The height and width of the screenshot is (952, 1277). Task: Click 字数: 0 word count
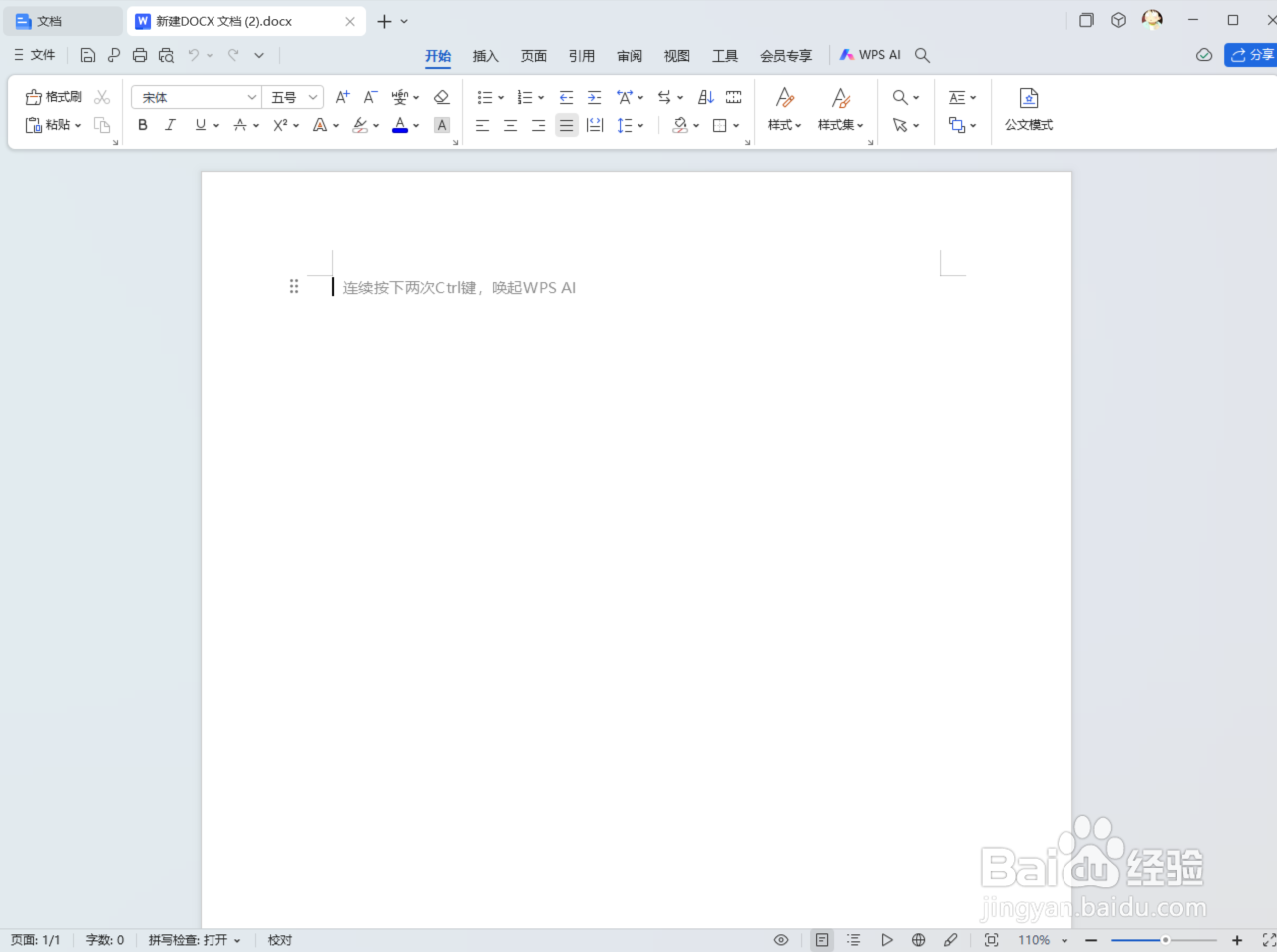pos(105,940)
